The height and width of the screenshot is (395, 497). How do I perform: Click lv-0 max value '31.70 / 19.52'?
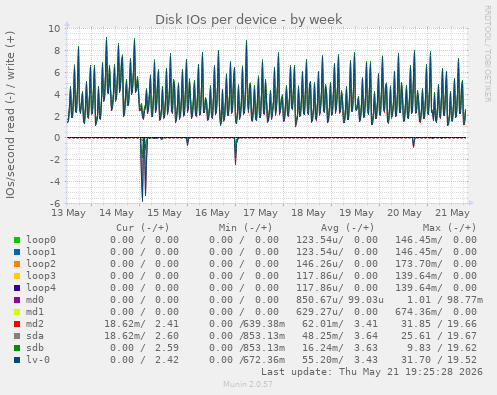(439, 360)
